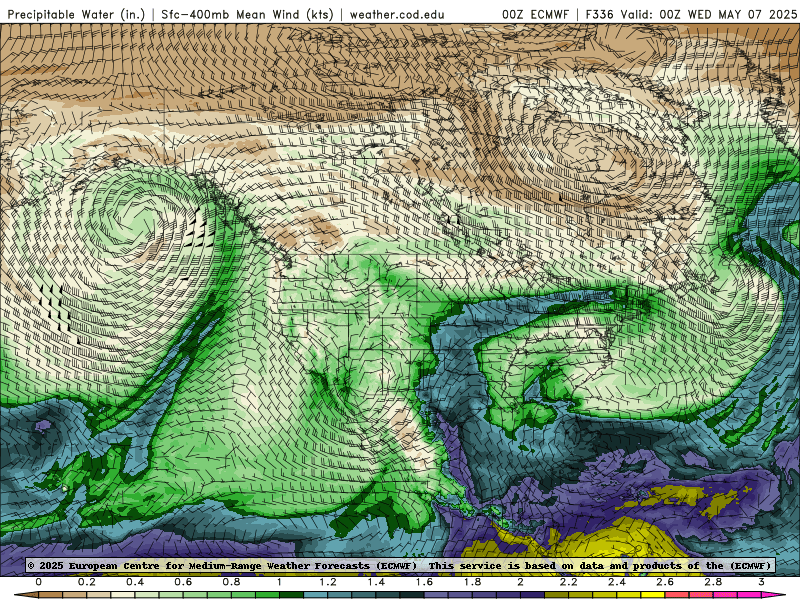Click the 0.2 value on the color scale

tap(87, 582)
